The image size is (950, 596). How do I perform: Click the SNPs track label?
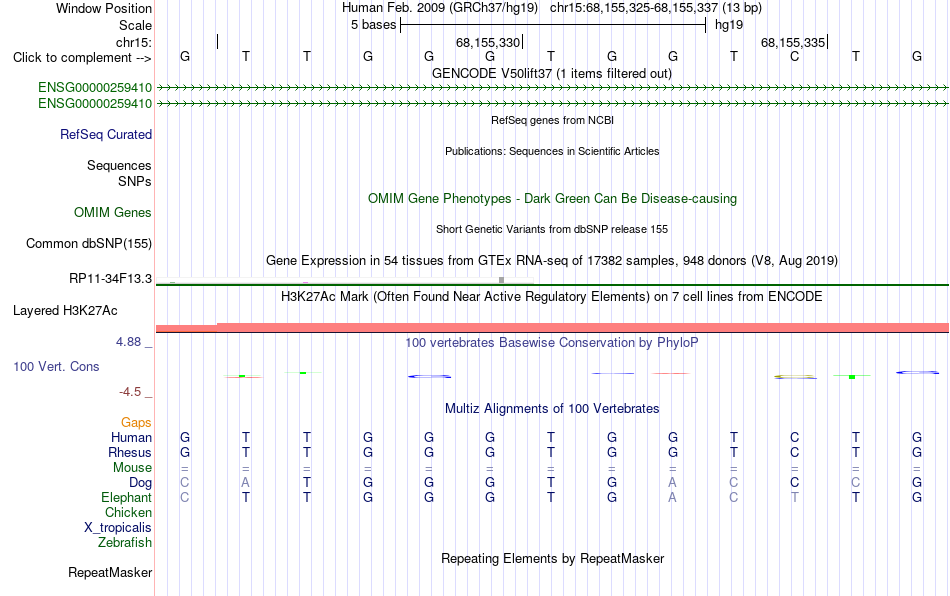(x=135, y=181)
